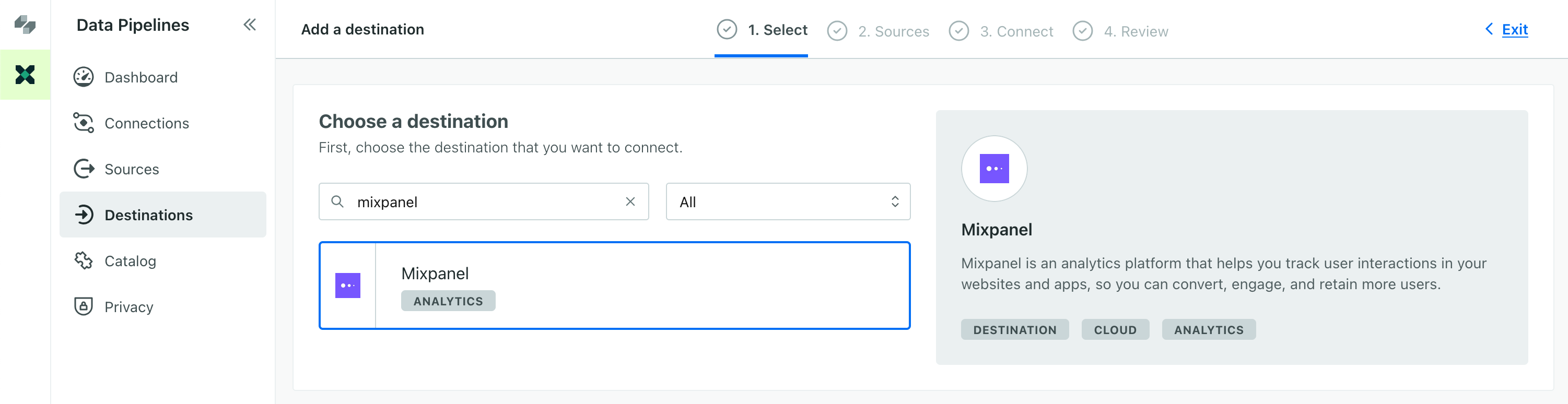Screen dimensions: 1568x404
Task: Click the large Mixpanel logo in details panel
Action: (x=993, y=169)
